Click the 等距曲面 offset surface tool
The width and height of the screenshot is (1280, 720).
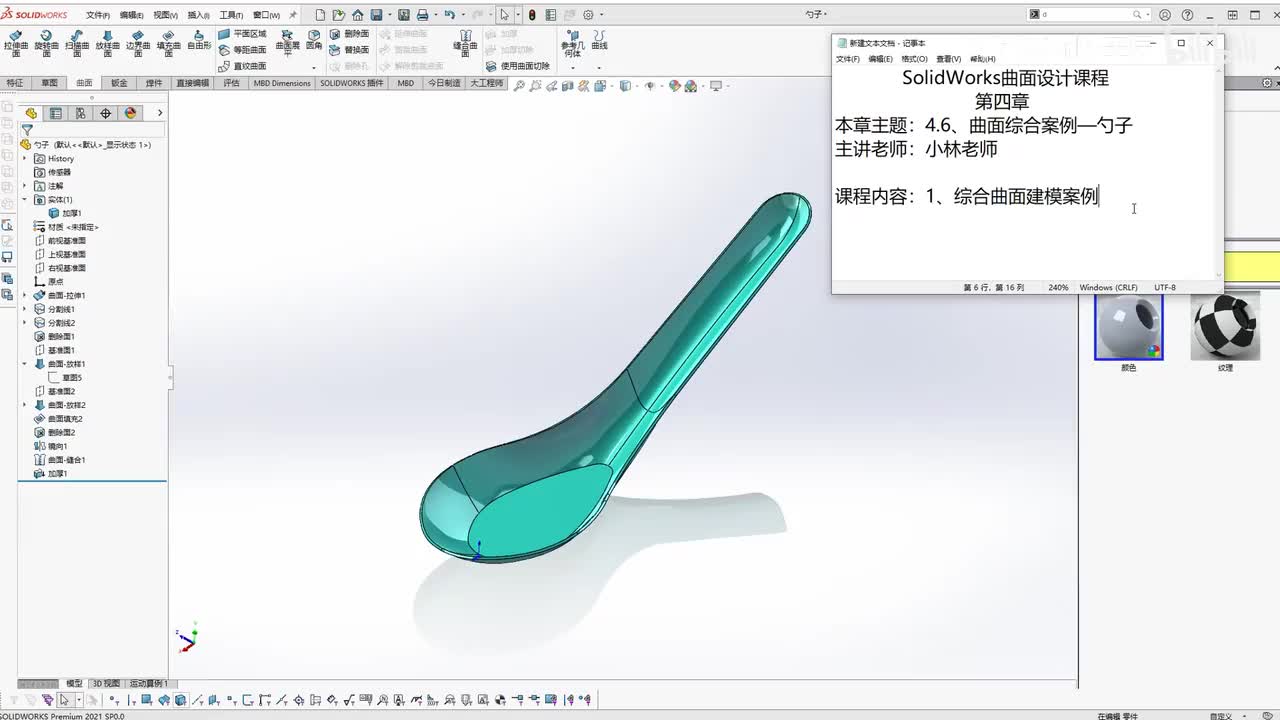(242, 50)
